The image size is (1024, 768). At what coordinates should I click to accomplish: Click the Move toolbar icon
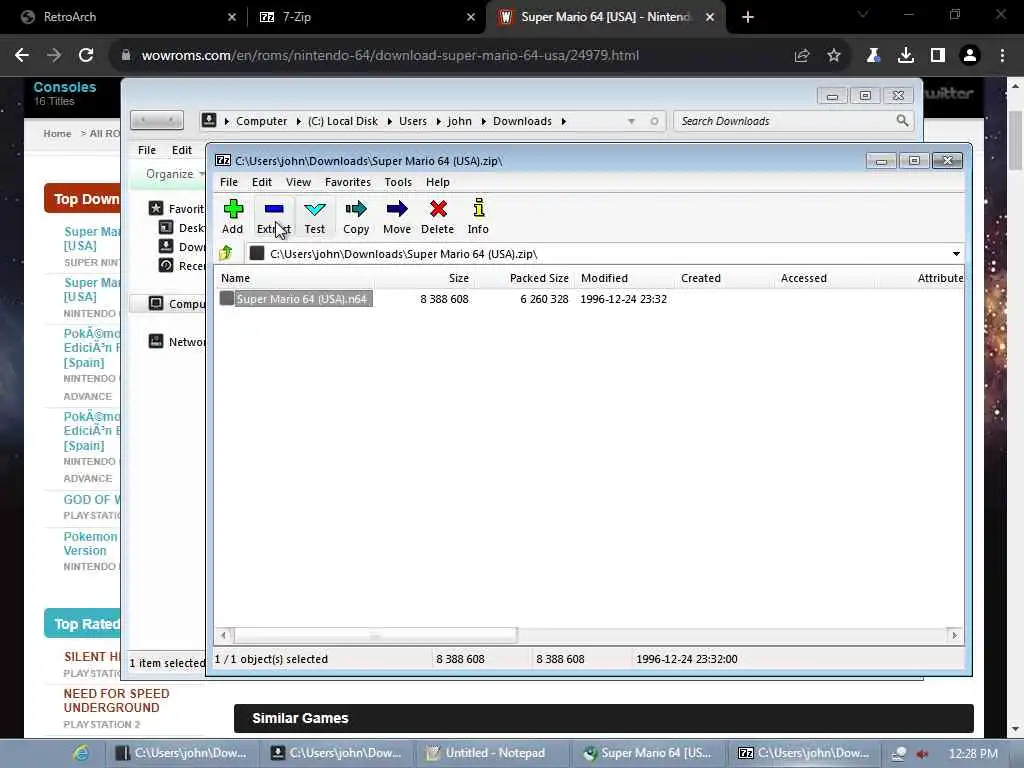pyautogui.click(x=397, y=217)
